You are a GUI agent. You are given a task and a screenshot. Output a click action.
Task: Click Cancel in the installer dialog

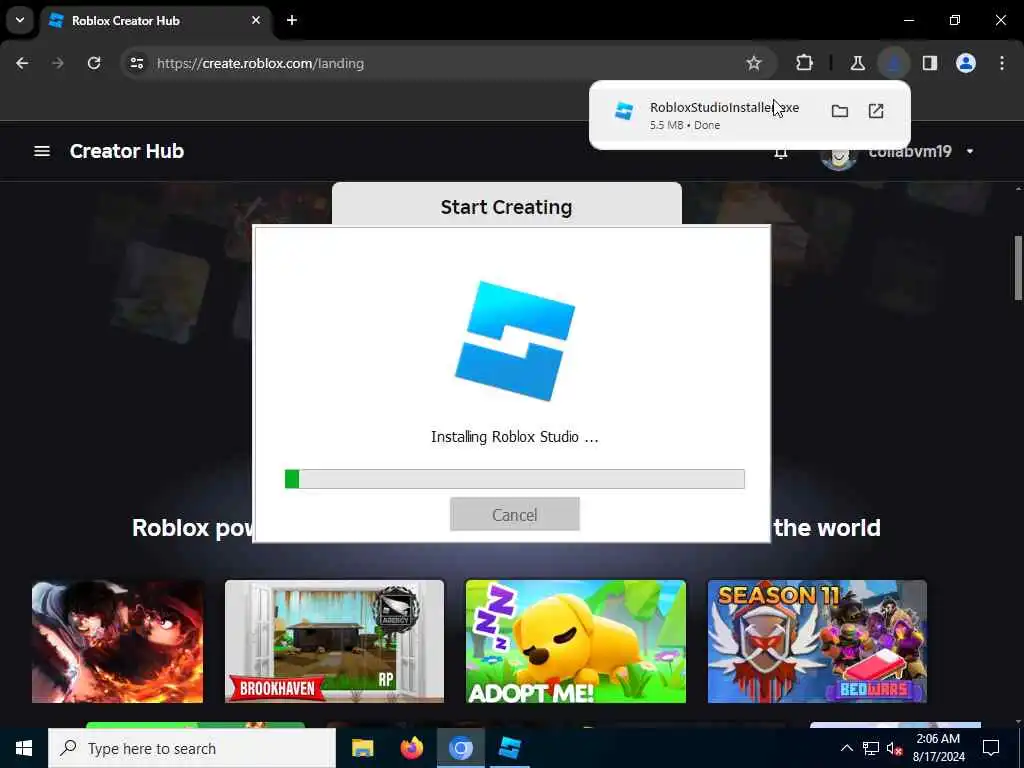[x=515, y=514]
